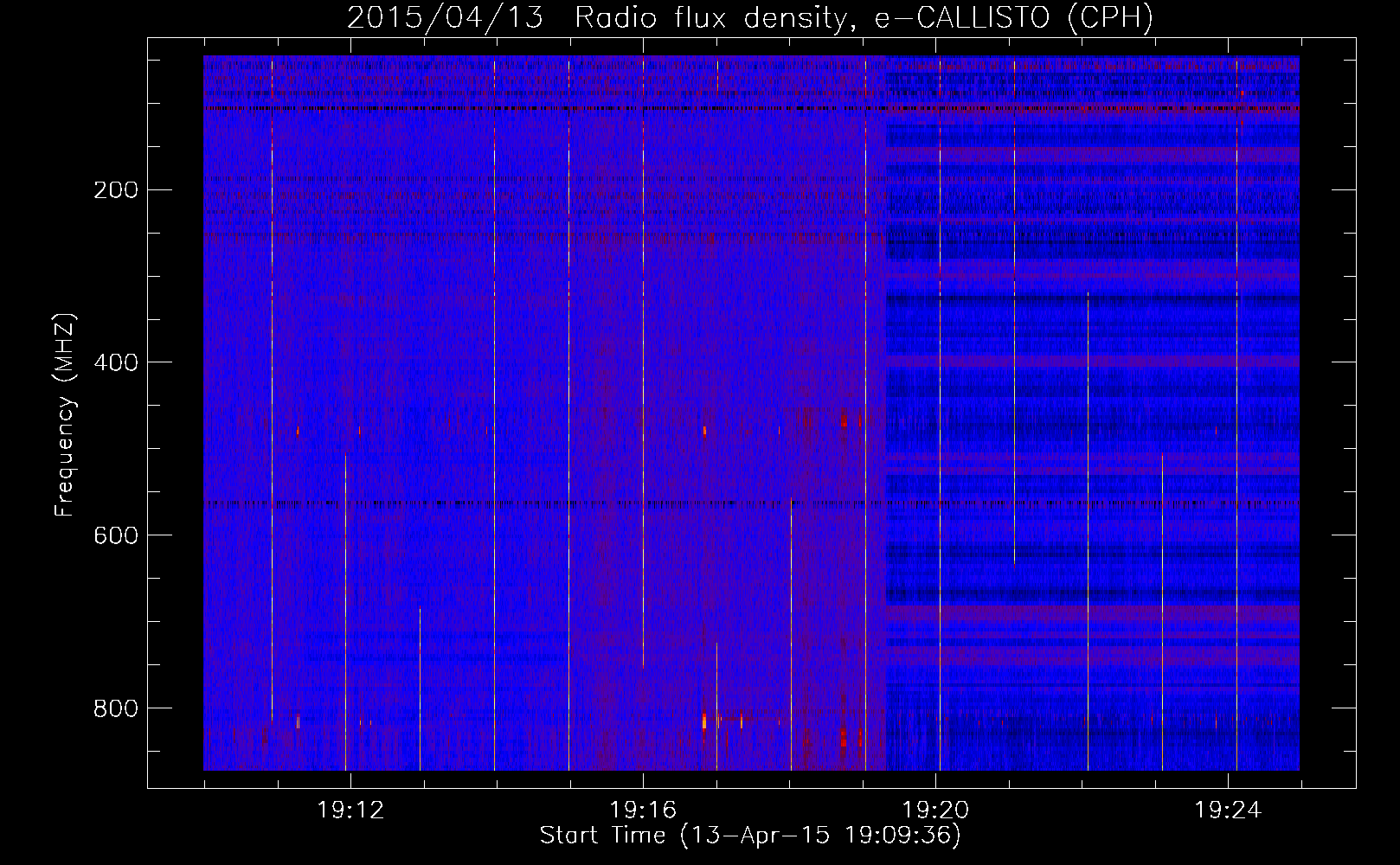Click the 'Start Time (13-Apr-15 19:09:36)' label
Viewport: 1400px width, 865px height.
tap(750, 836)
